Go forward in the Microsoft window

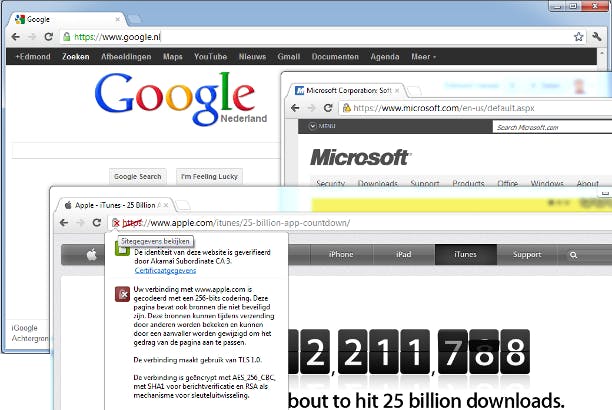[x=311, y=108]
